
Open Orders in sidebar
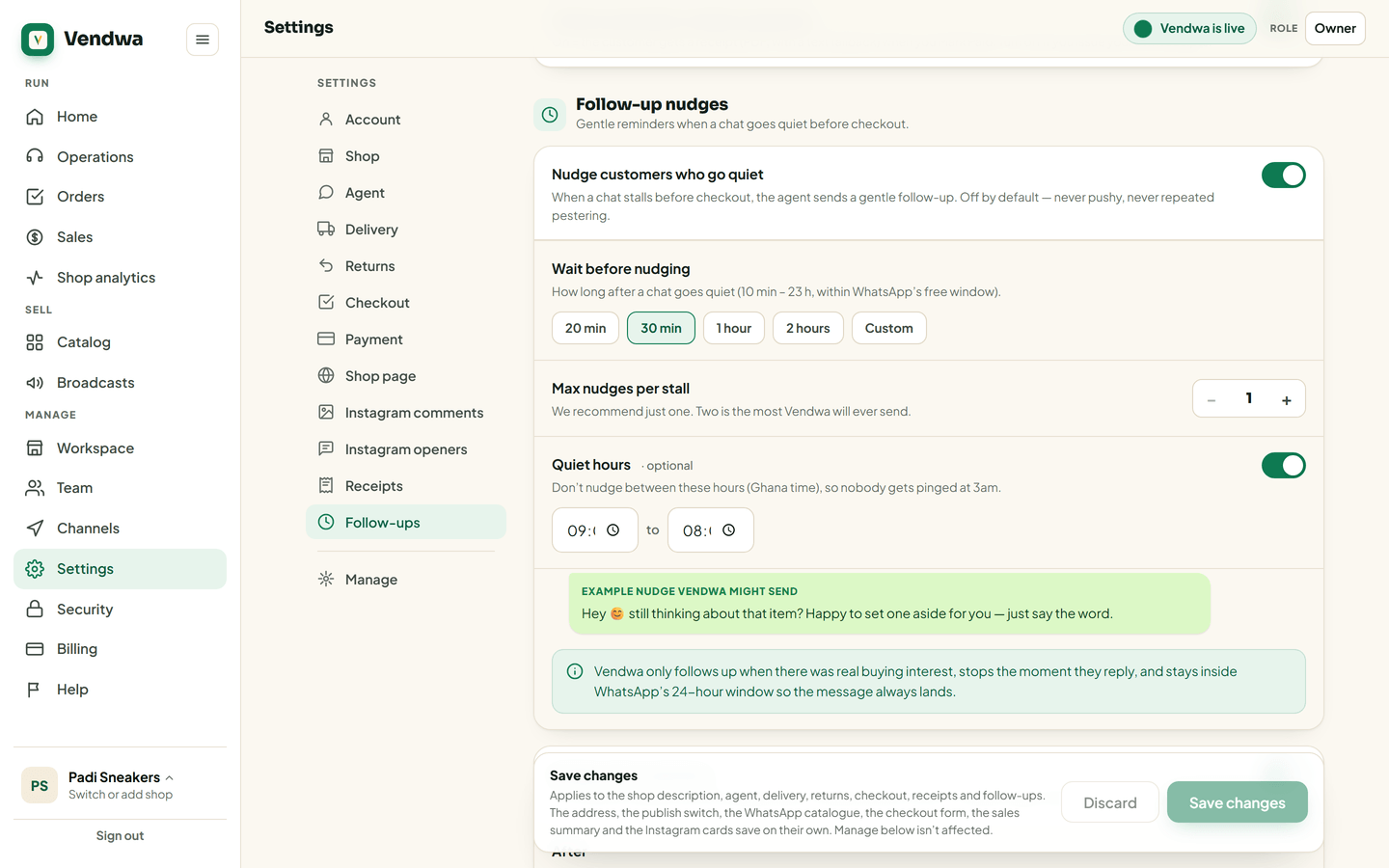click(120, 197)
